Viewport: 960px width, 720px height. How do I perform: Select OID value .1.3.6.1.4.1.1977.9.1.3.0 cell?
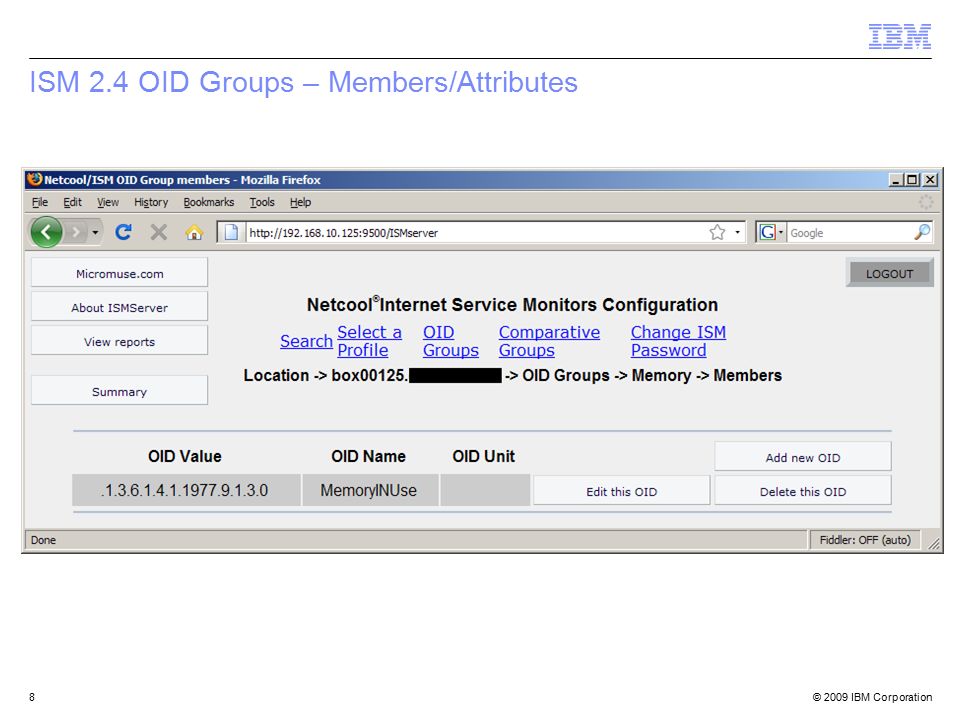(x=186, y=490)
